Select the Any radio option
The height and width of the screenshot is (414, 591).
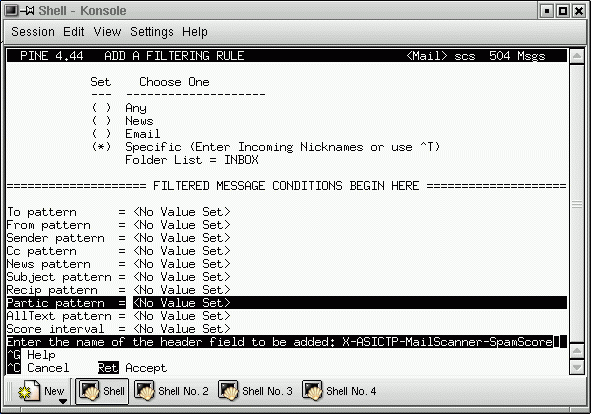(x=101, y=108)
